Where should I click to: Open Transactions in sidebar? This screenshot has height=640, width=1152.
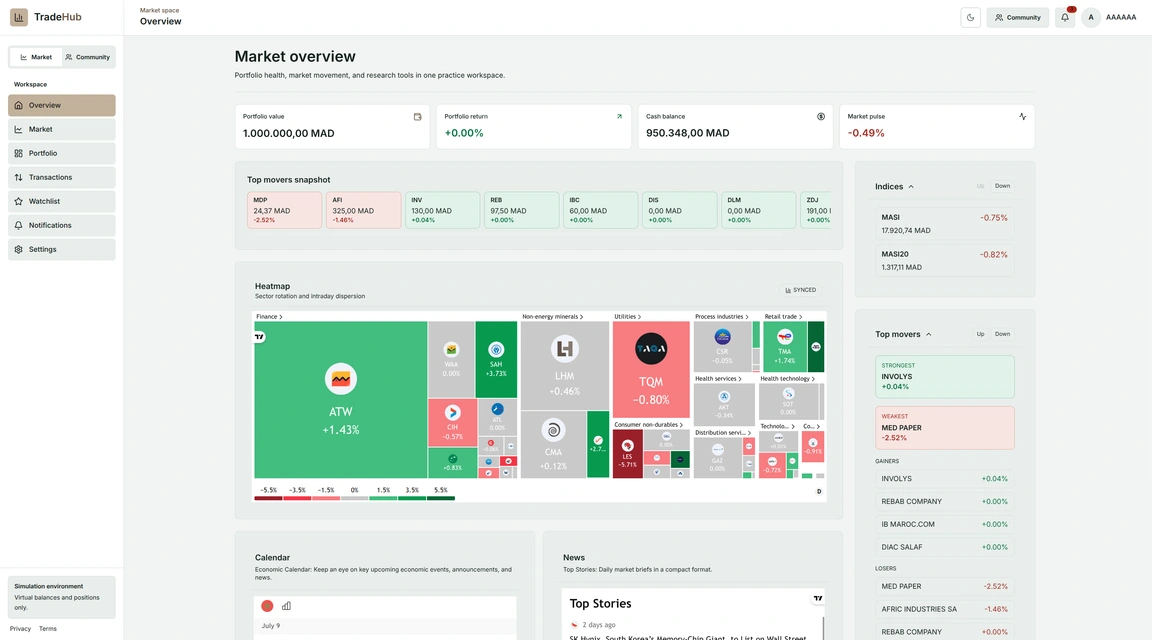(x=62, y=177)
